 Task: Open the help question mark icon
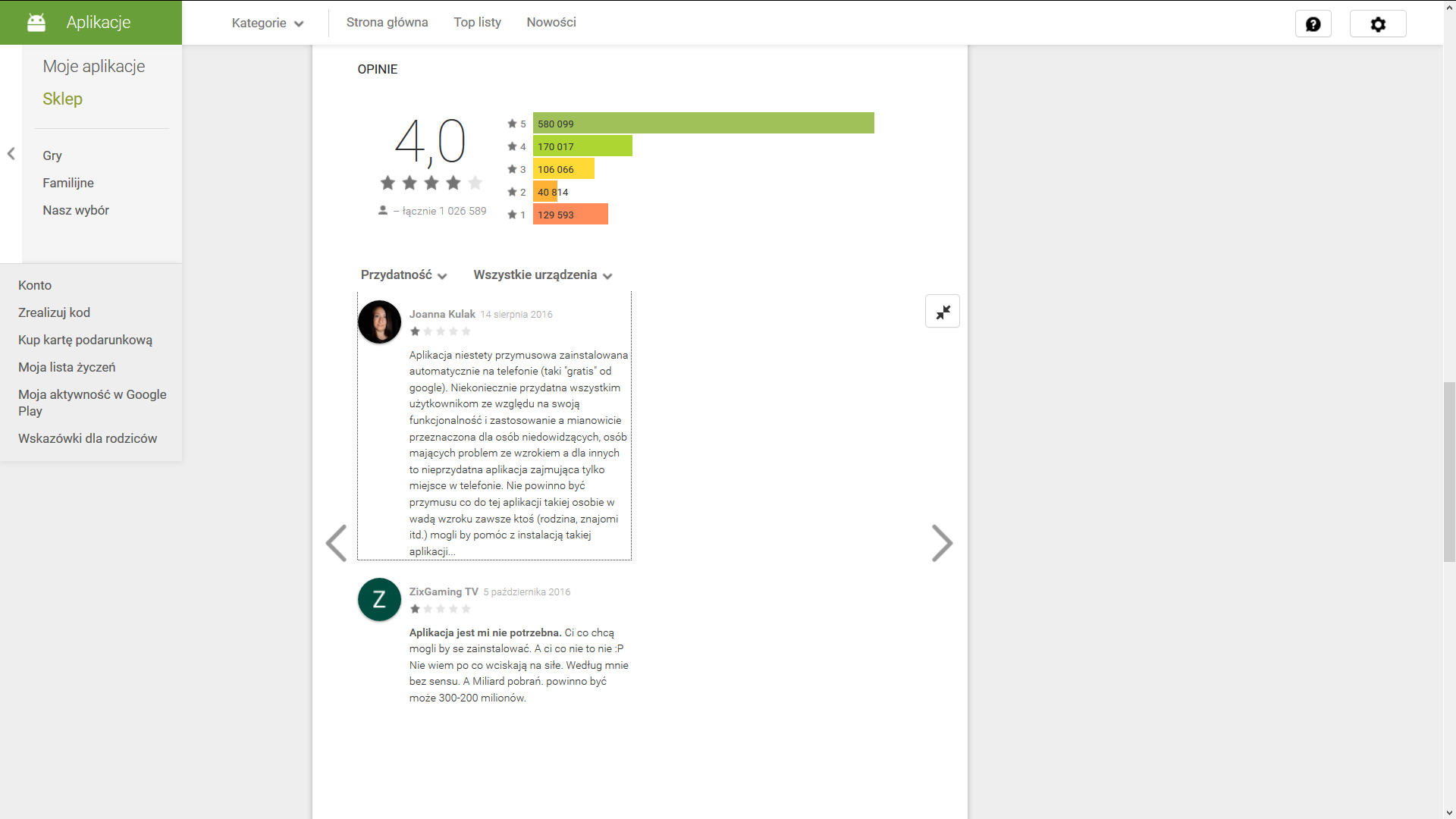coord(1313,24)
